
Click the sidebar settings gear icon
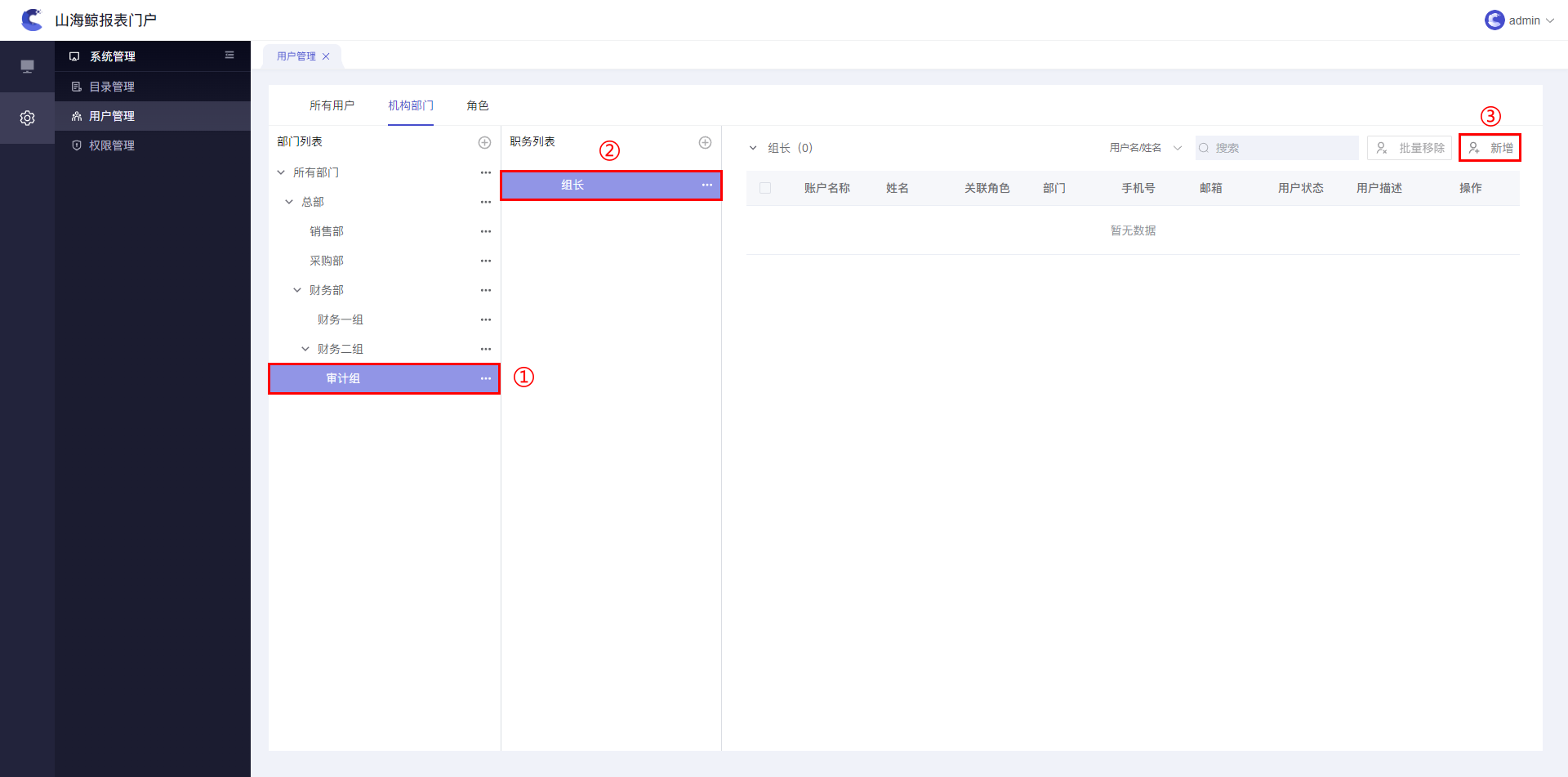click(x=27, y=118)
